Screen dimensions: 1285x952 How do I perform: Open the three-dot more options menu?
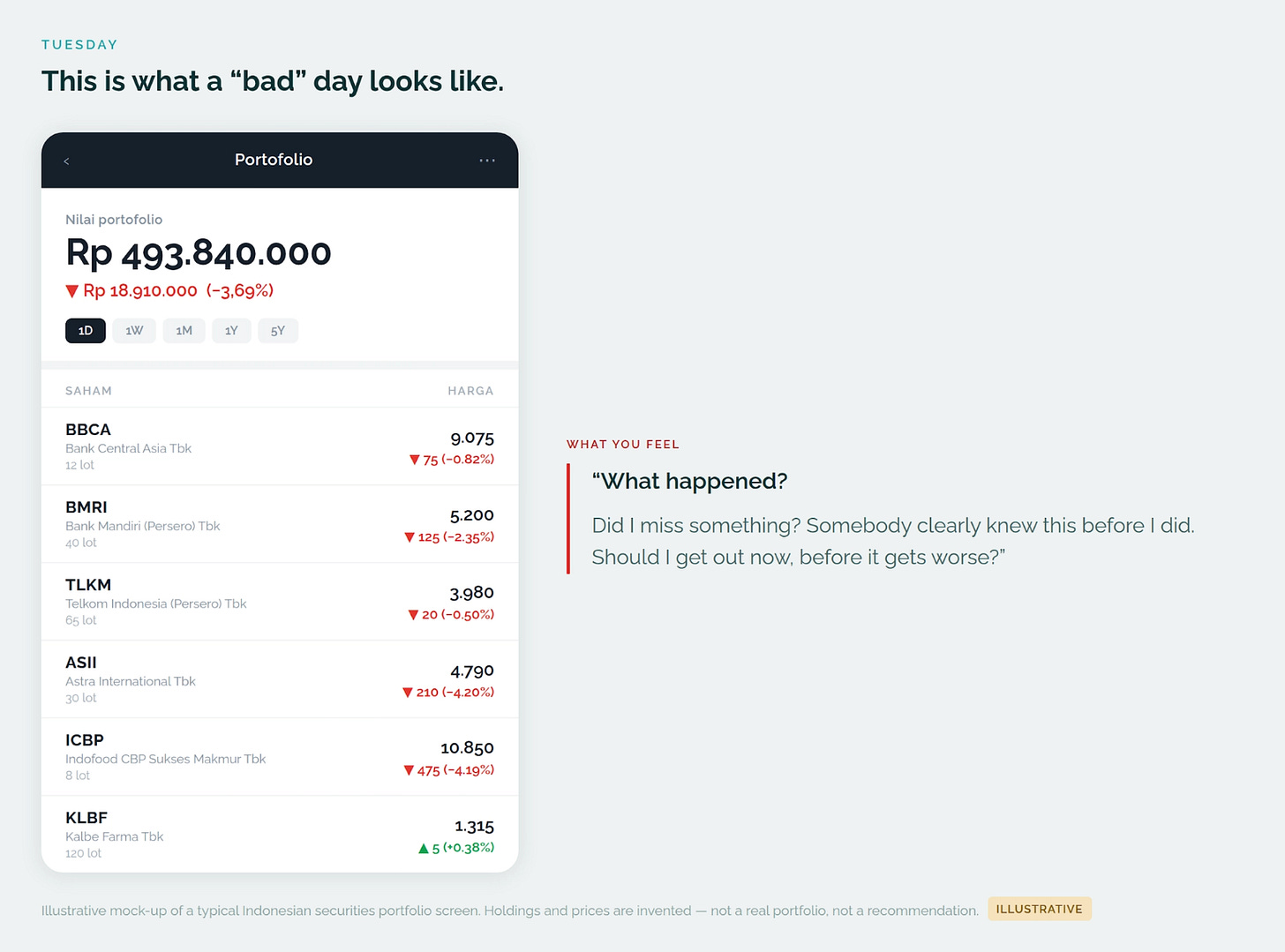tap(487, 161)
